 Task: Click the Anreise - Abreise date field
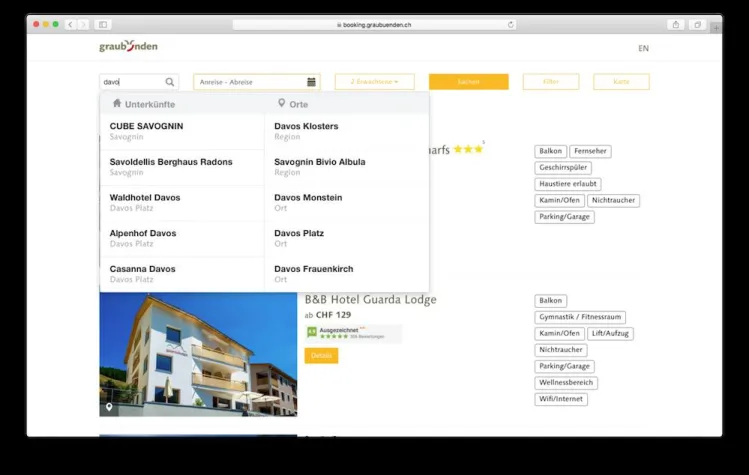250,82
